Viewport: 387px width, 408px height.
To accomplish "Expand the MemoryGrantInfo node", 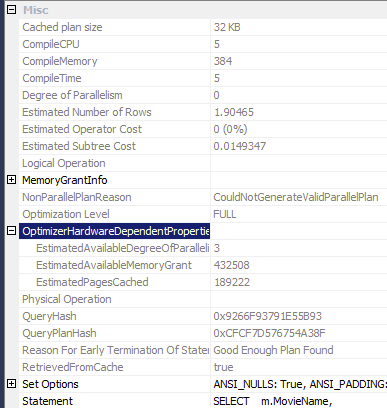I will [x=11, y=180].
